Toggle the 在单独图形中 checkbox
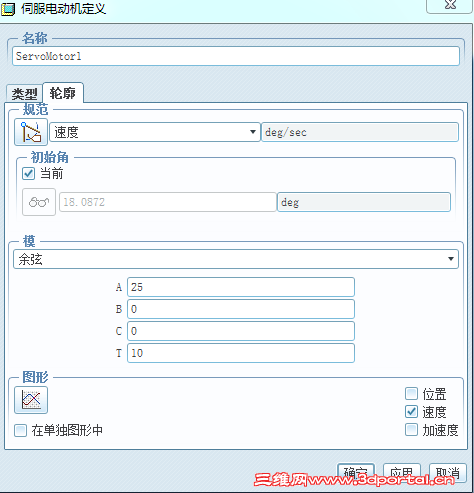Image resolution: width=474 pixels, height=493 pixels. point(20,430)
